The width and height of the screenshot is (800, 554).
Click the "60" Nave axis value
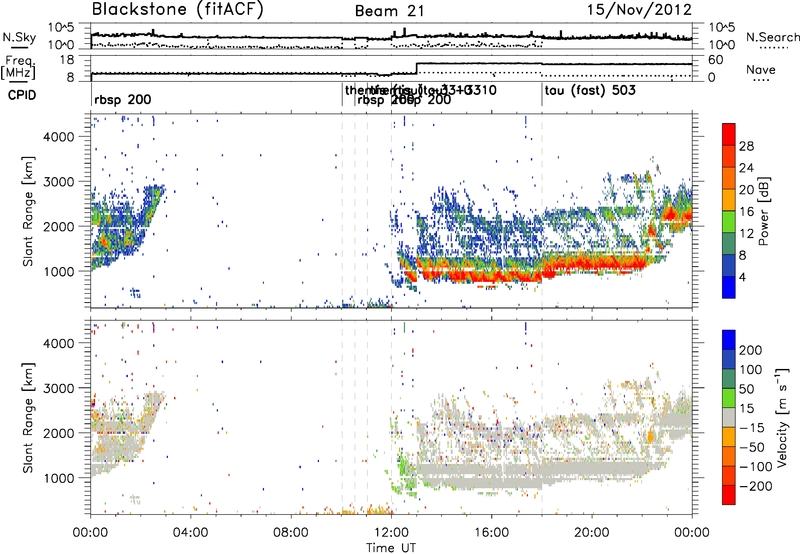716,60
